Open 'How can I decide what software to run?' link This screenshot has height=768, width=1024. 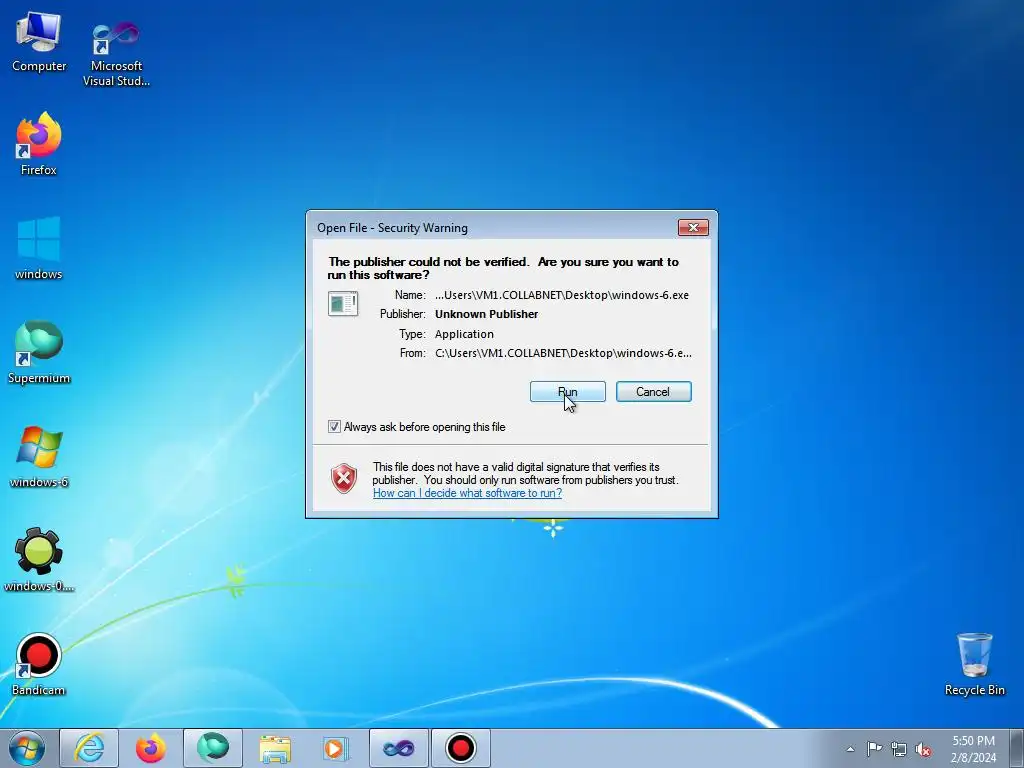click(467, 493)
